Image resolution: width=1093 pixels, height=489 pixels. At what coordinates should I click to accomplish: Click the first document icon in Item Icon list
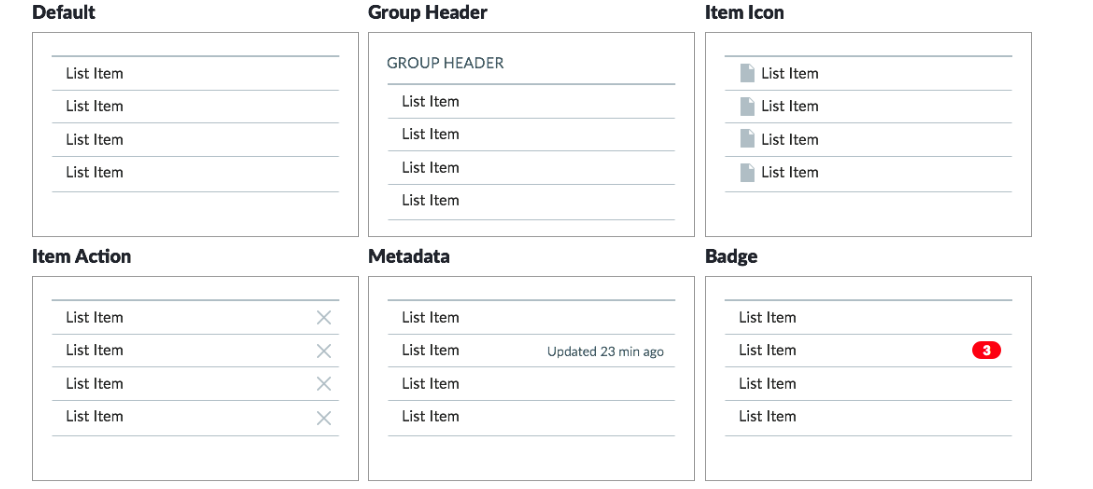coord(747,73)
